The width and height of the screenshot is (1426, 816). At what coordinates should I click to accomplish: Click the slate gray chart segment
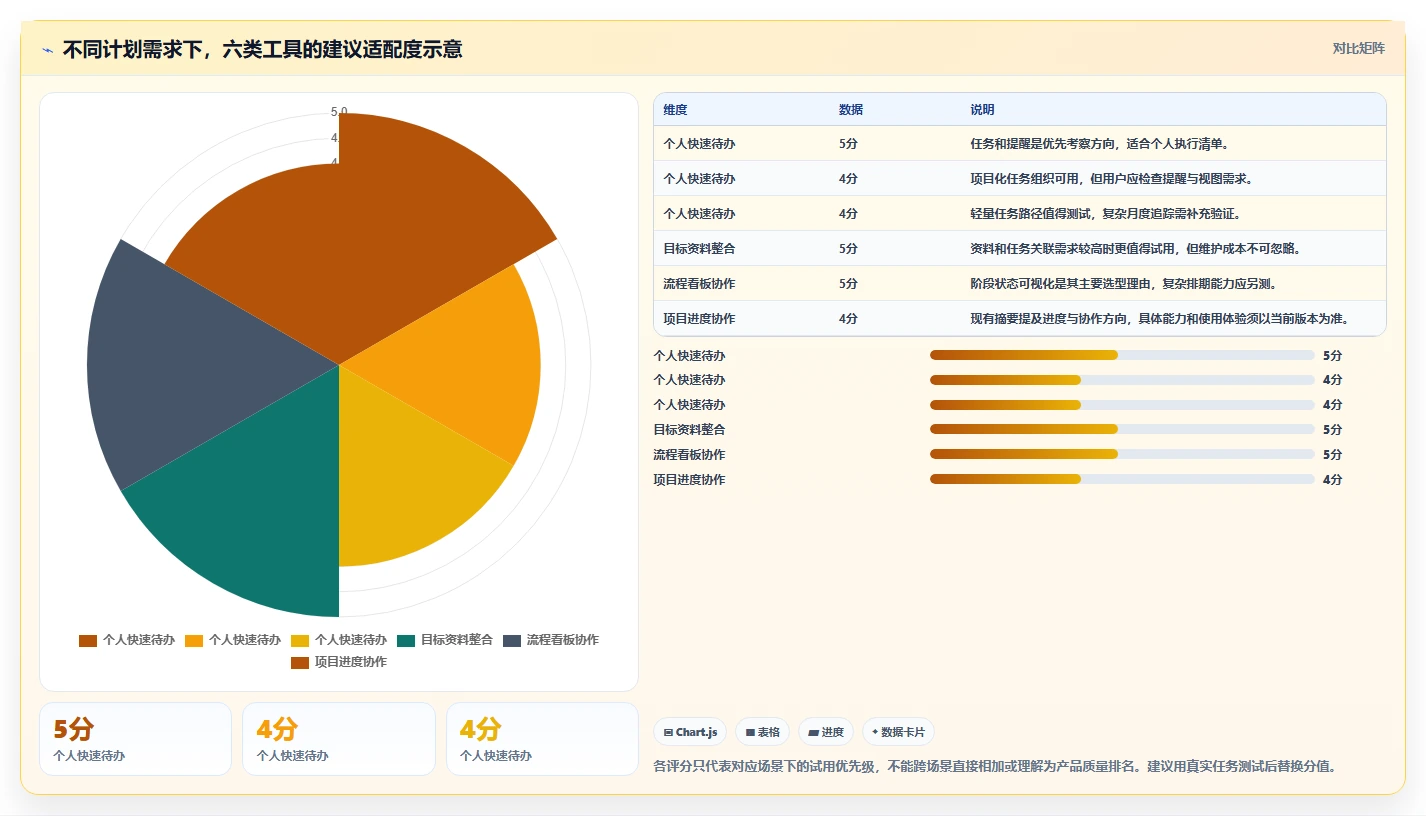tap(190, 365)
